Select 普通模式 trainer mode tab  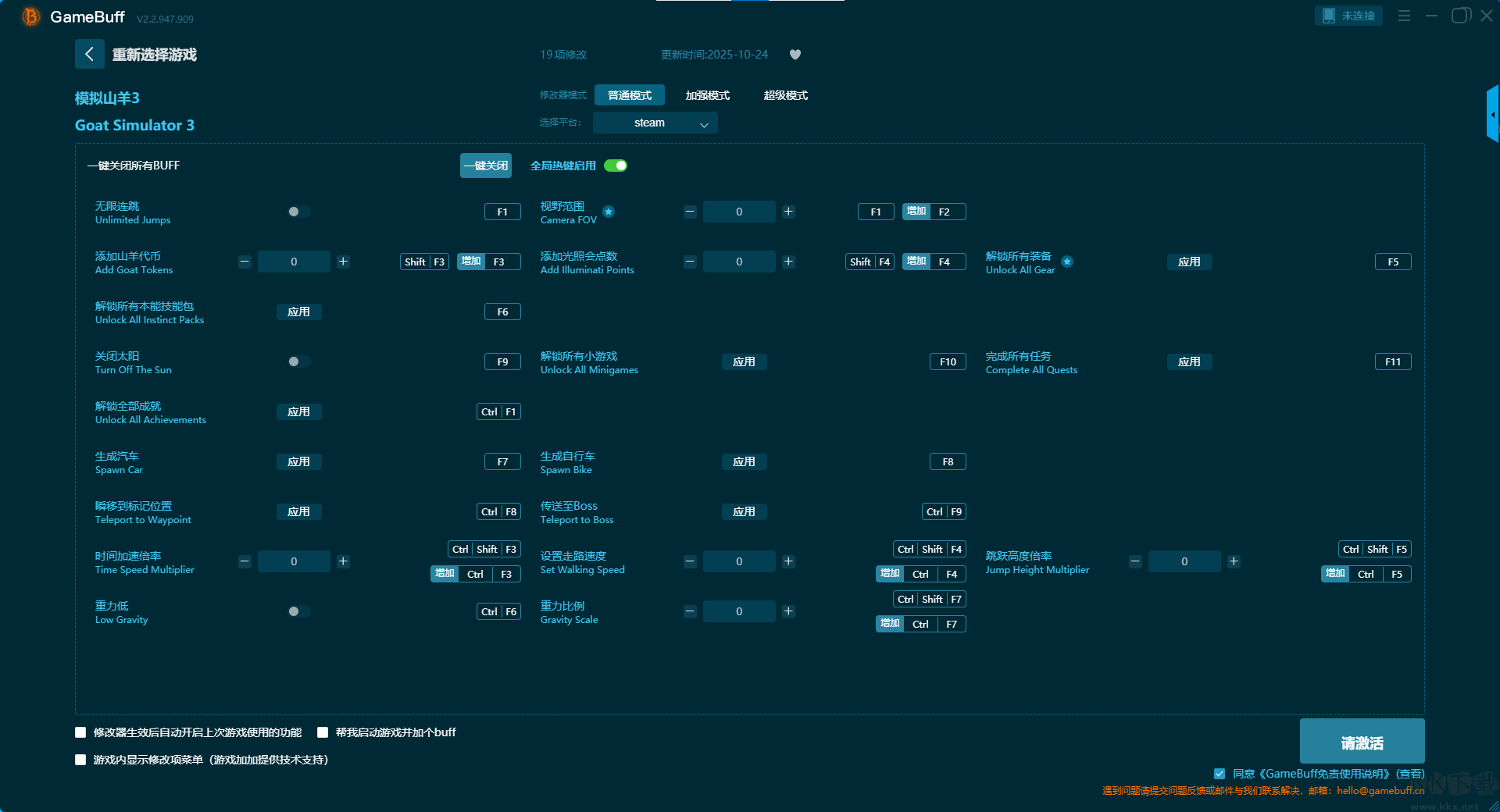[x=630, y=95]
